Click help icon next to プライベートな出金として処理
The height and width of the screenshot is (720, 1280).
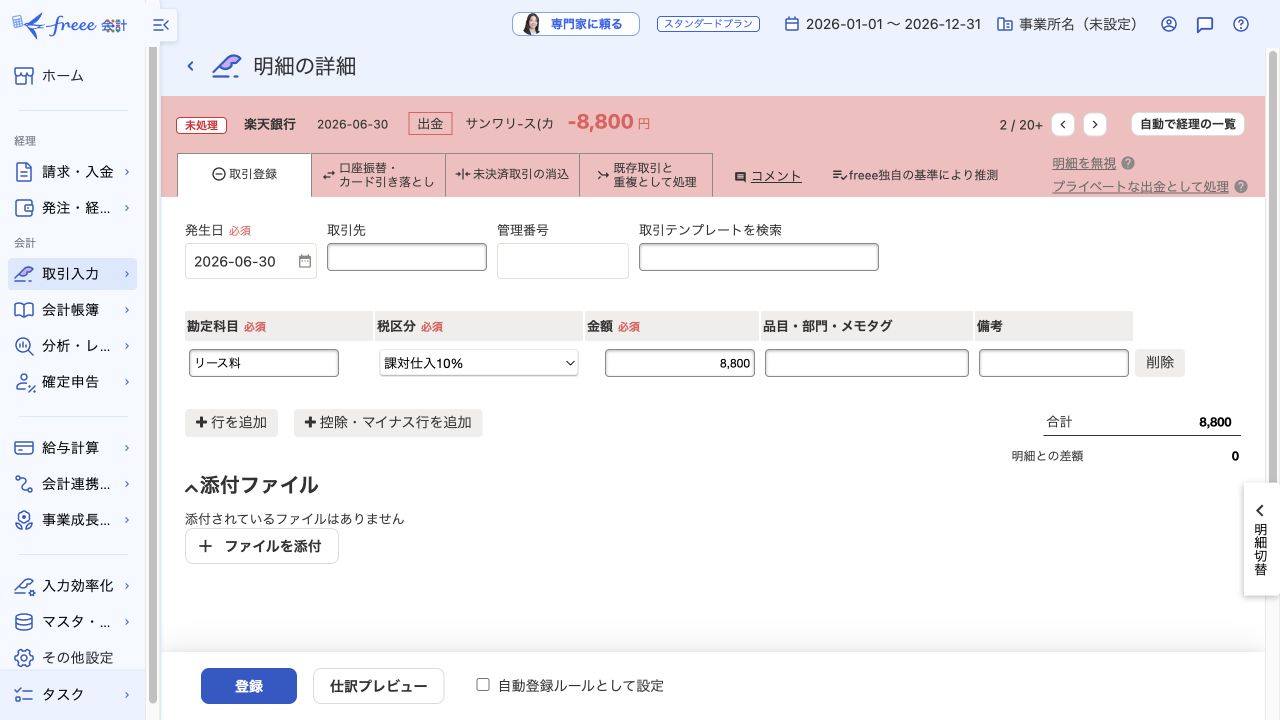coord(1241,186)
